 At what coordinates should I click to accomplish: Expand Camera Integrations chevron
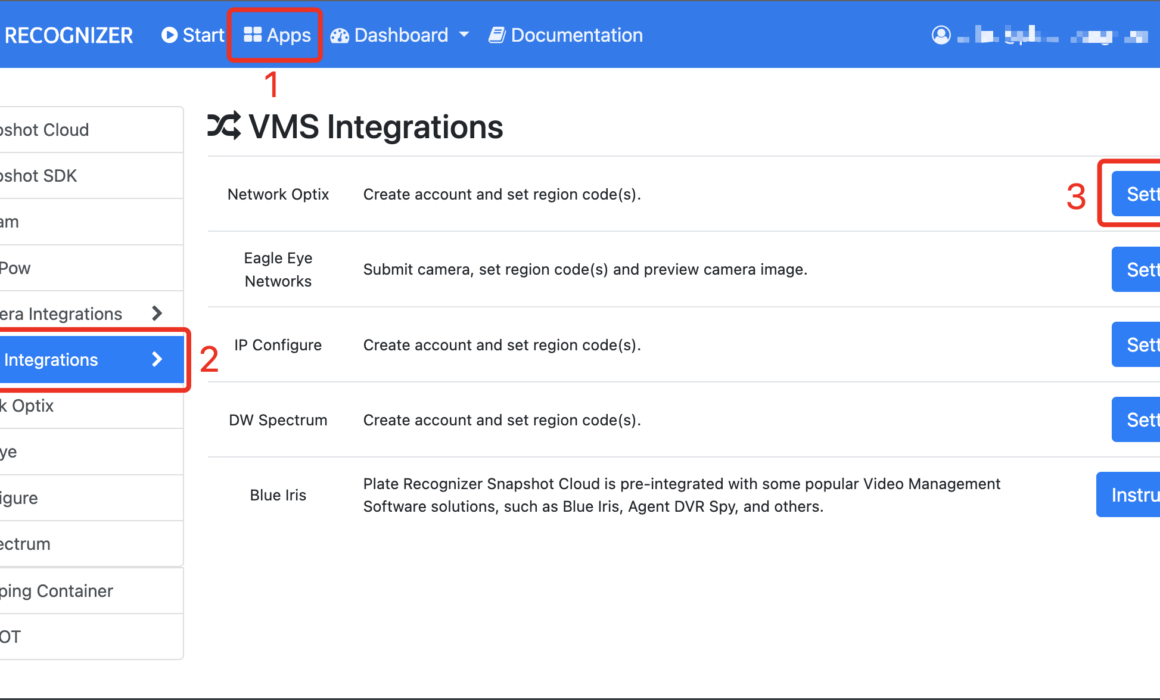point(157,314)
